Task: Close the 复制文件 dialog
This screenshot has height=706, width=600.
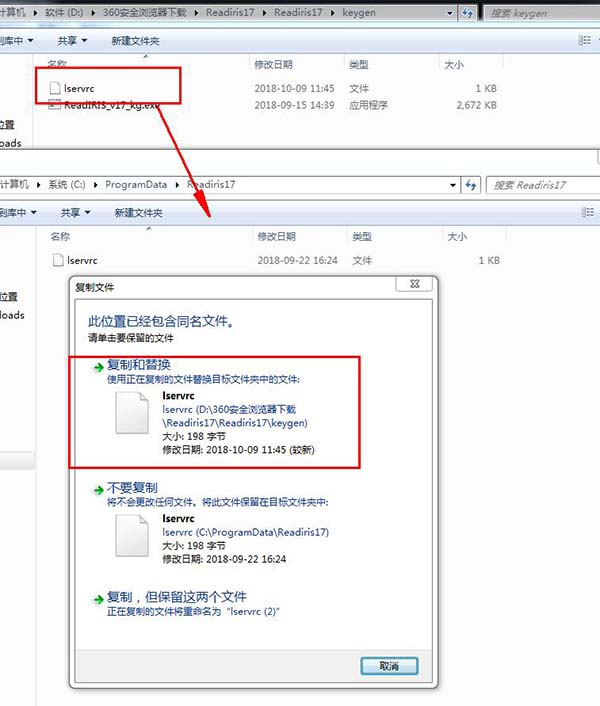Action: pyautogui.click(x=413, y=285)
